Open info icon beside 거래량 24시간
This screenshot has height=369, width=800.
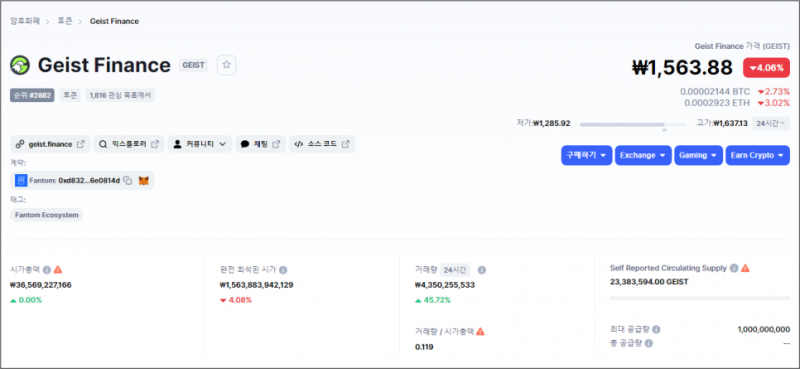[x=482, y=269]
